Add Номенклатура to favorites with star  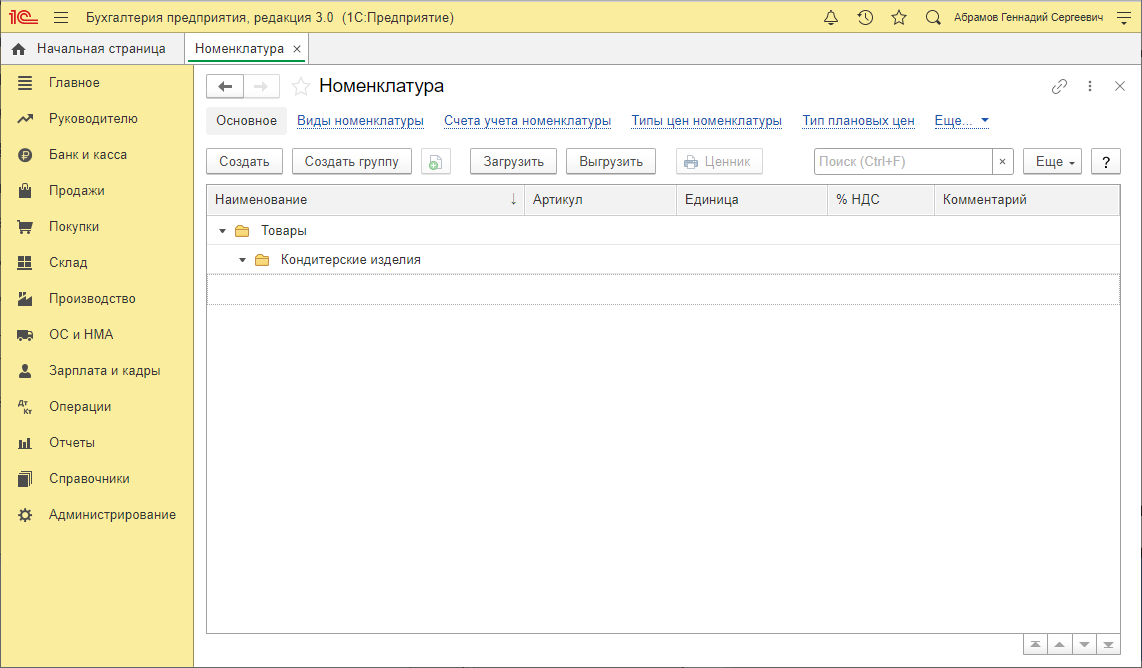pos(300,87)
